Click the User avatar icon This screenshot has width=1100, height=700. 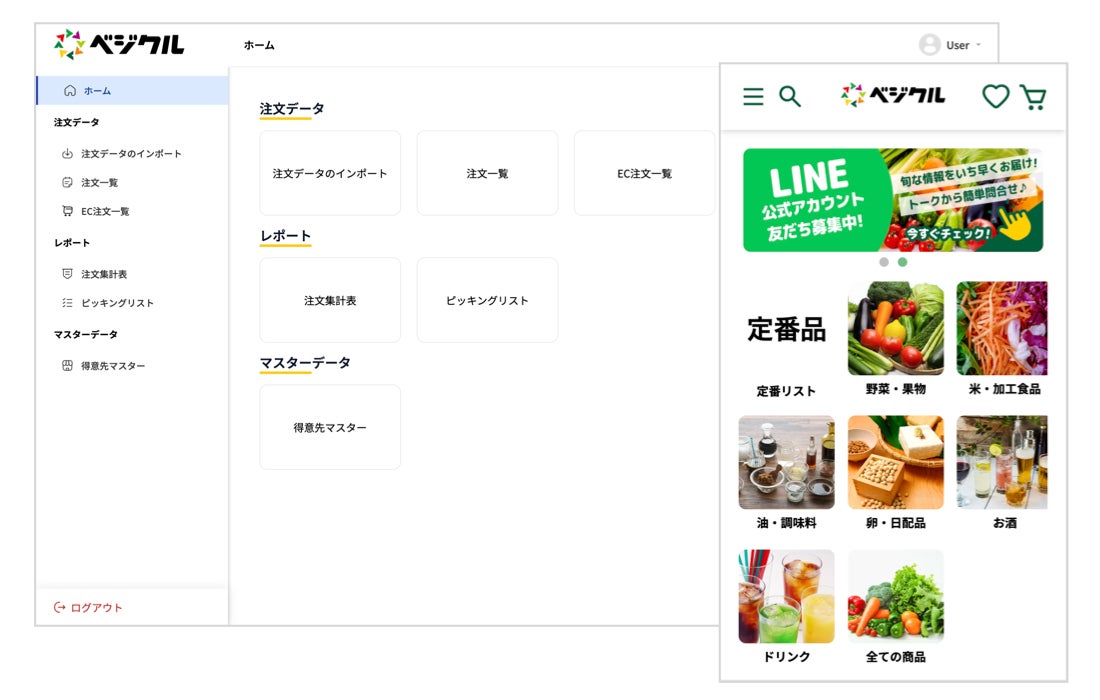[x=930, y=45]
